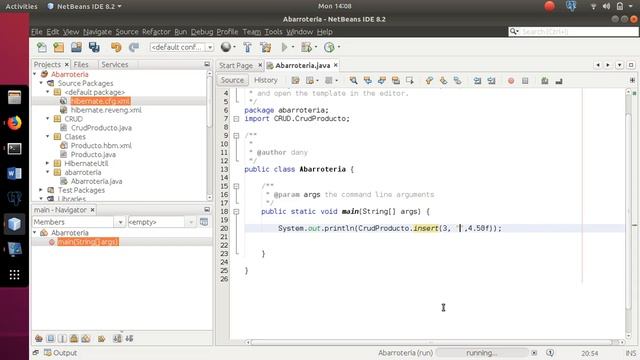Open the Output panel button

tap(60, 353)
